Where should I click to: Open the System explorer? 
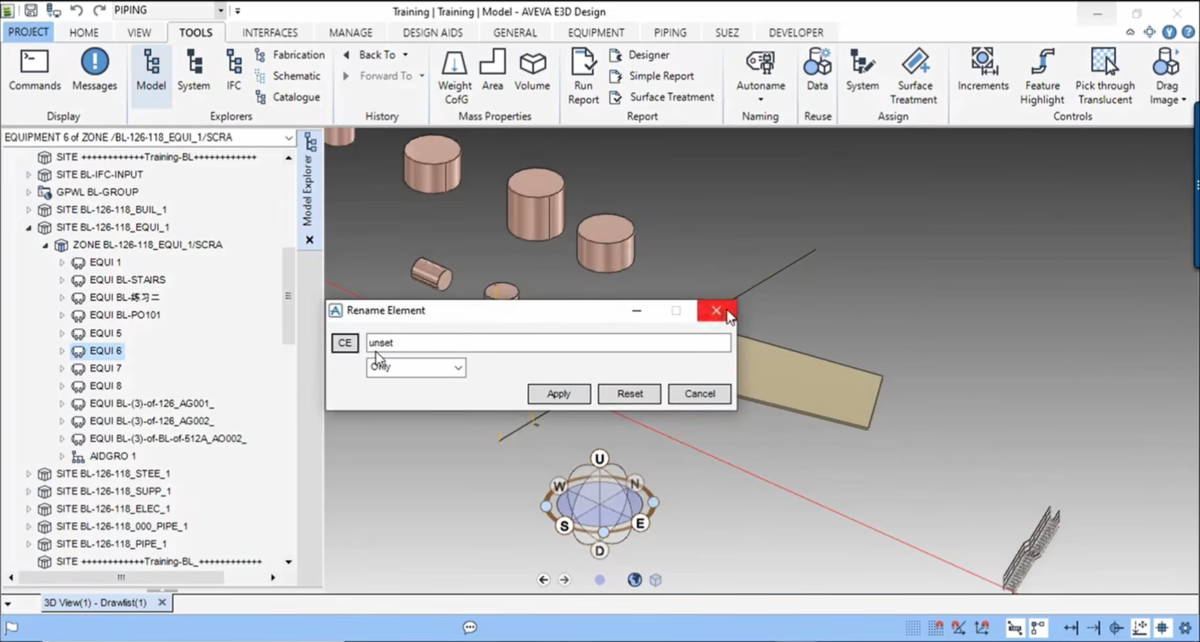tap(194, 70)
